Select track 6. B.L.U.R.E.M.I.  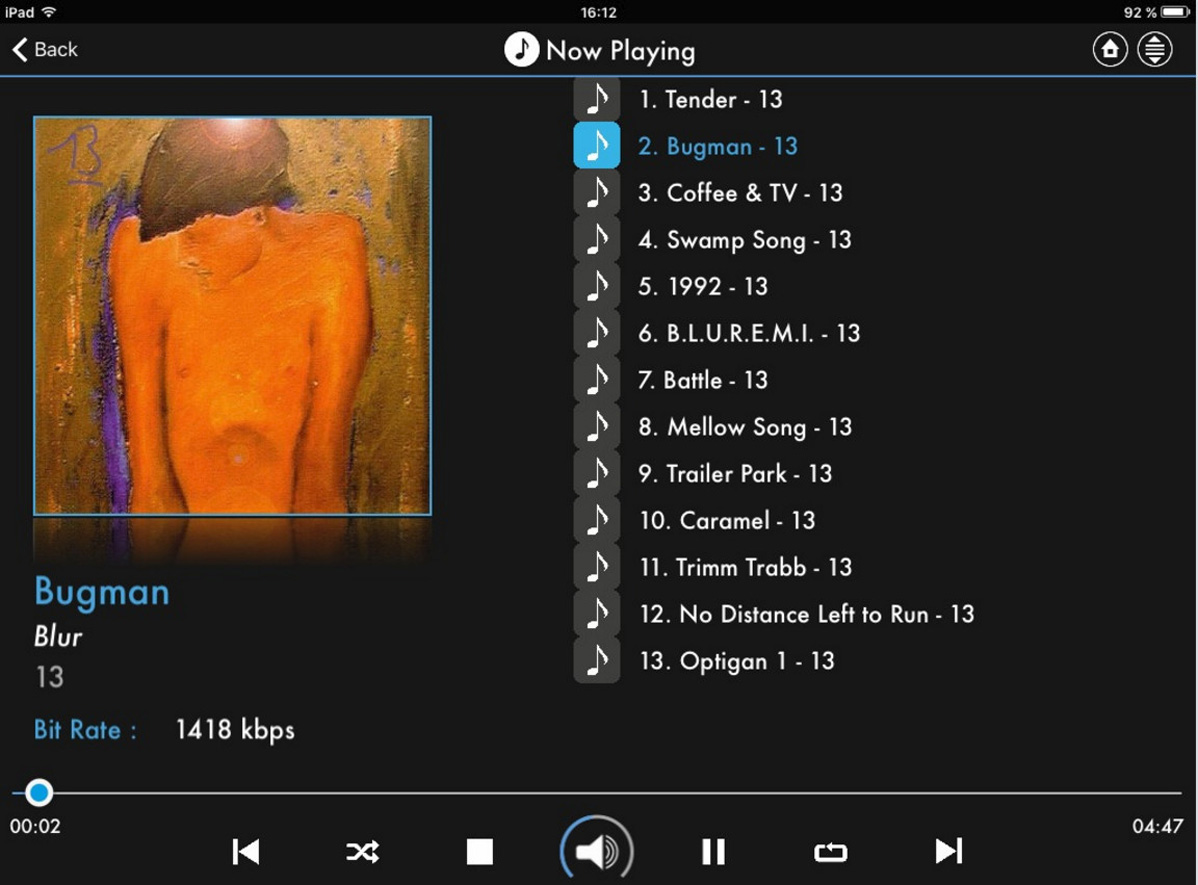(749, 333)
